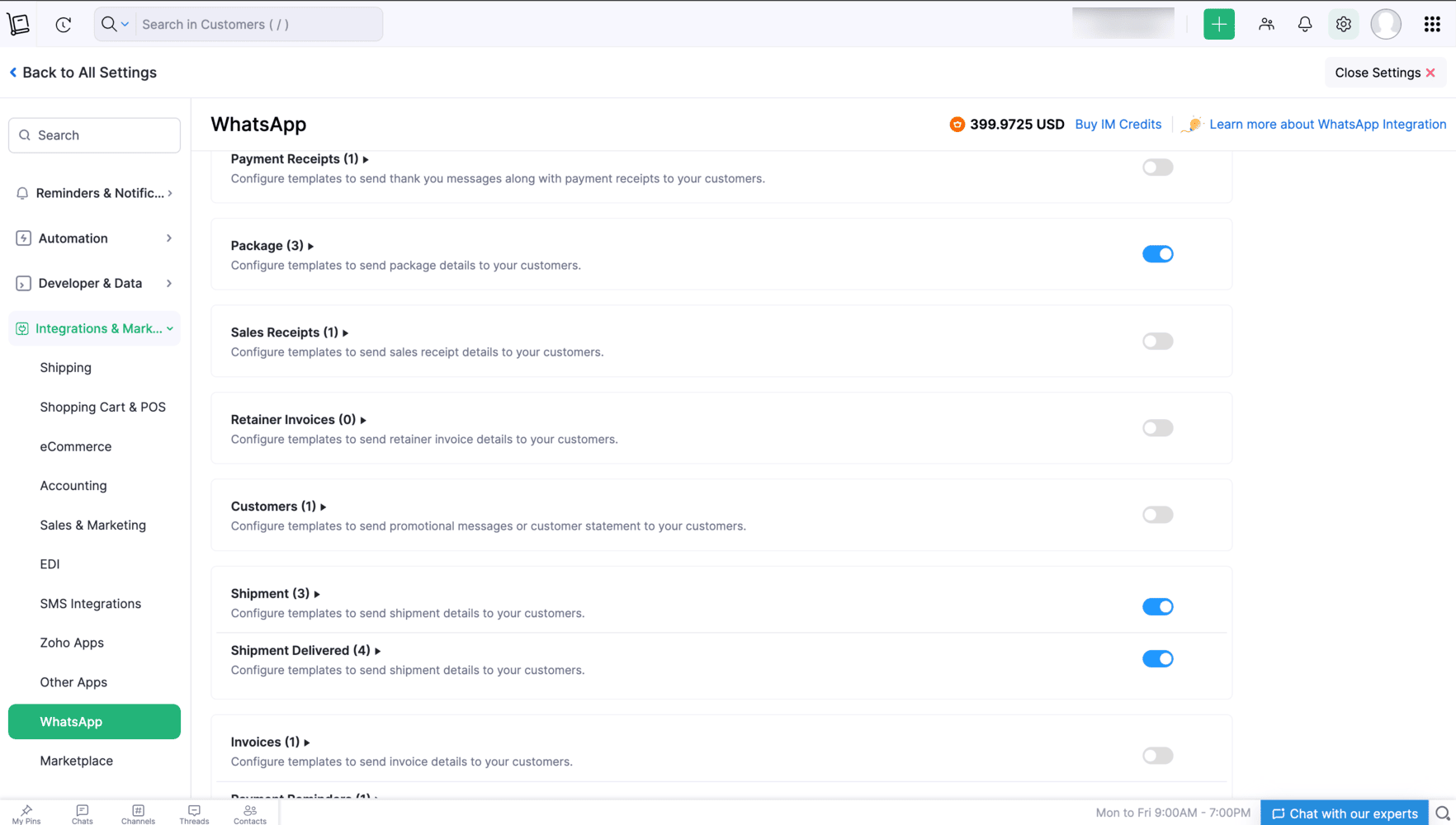Click Buy IM Credits link
1456x825 pixels.
tap(1118, 125)
